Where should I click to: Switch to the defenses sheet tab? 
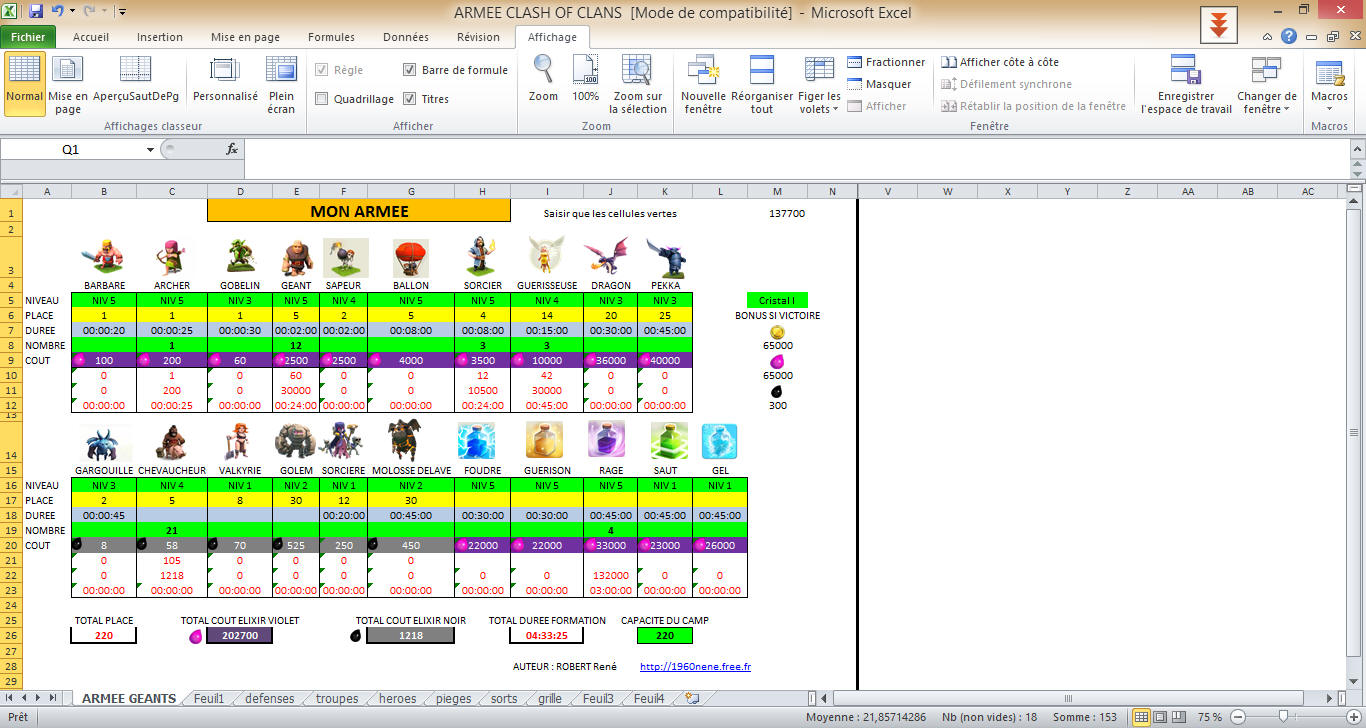[x=270, y=698]
